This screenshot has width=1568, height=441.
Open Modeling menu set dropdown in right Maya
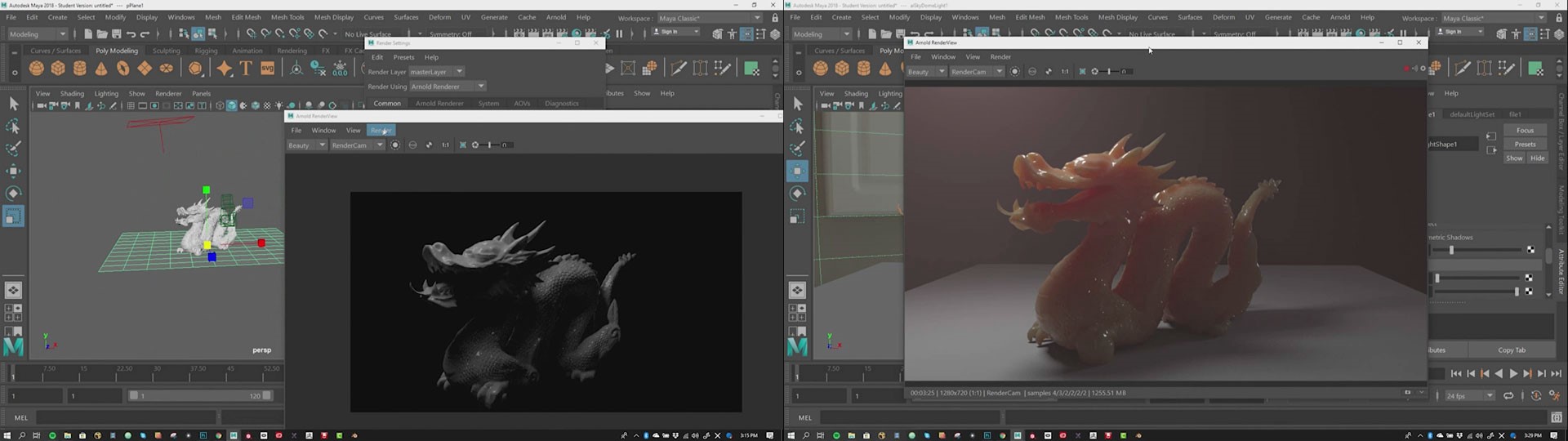822,33
